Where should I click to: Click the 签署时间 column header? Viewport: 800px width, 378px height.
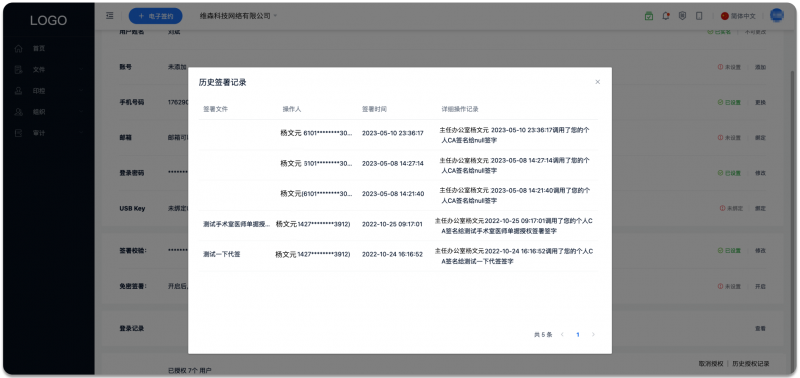374,109
